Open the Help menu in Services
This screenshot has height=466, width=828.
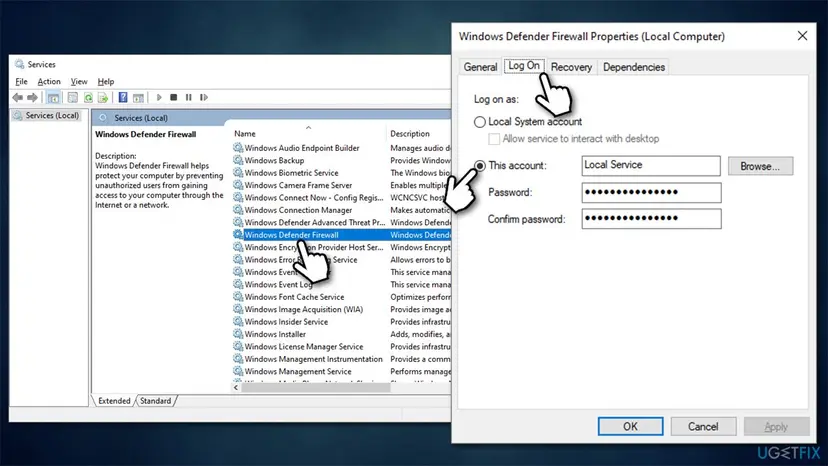tap(106, 81)
